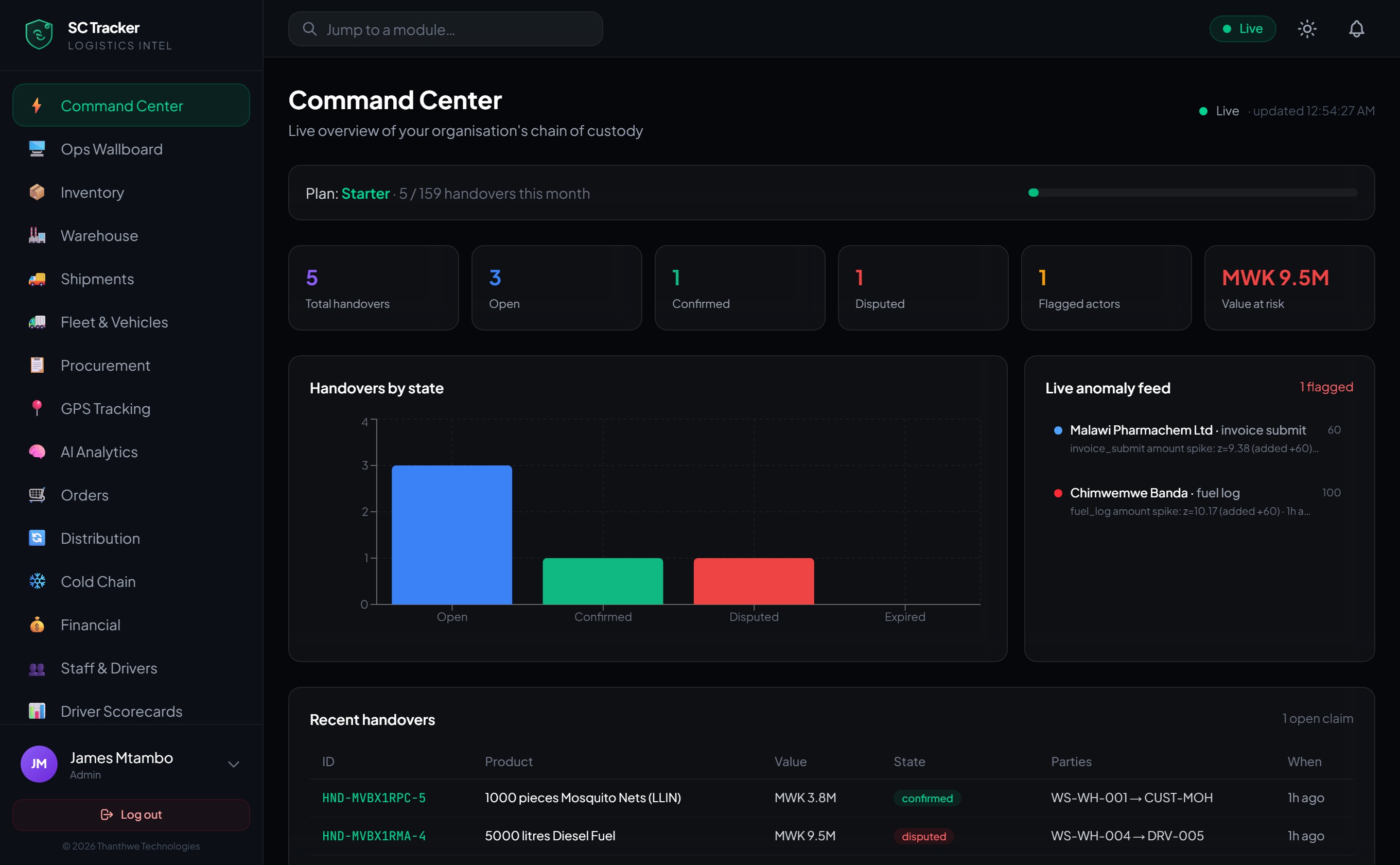Click the Procurement clipboard icon

pos(37,365)
